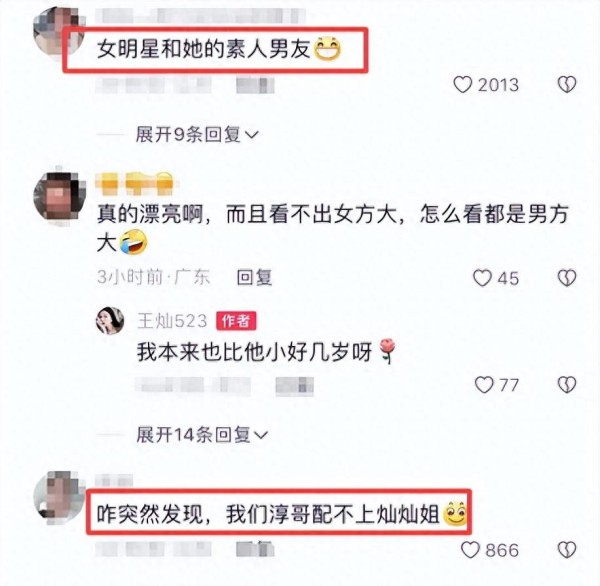Screen dimensions: 600x586
Task: Click chevron next to 展开14条回复
Action: pyautogui.click(x=261, y=436)
